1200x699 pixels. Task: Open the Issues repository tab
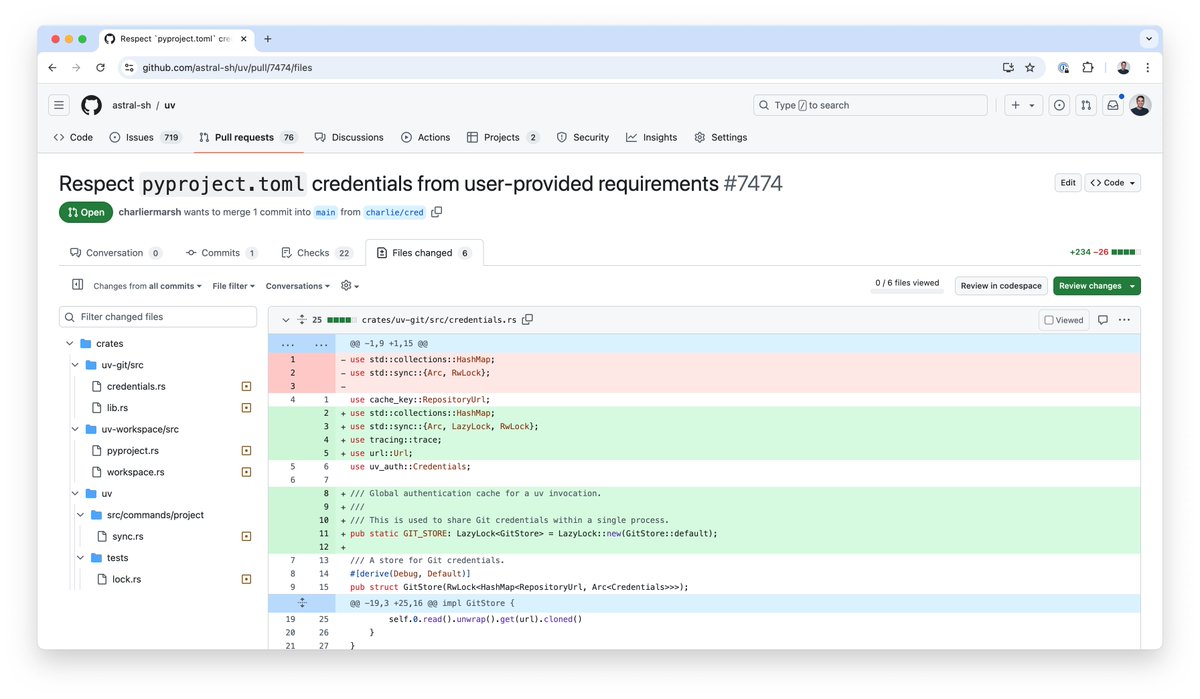point(145,137)
